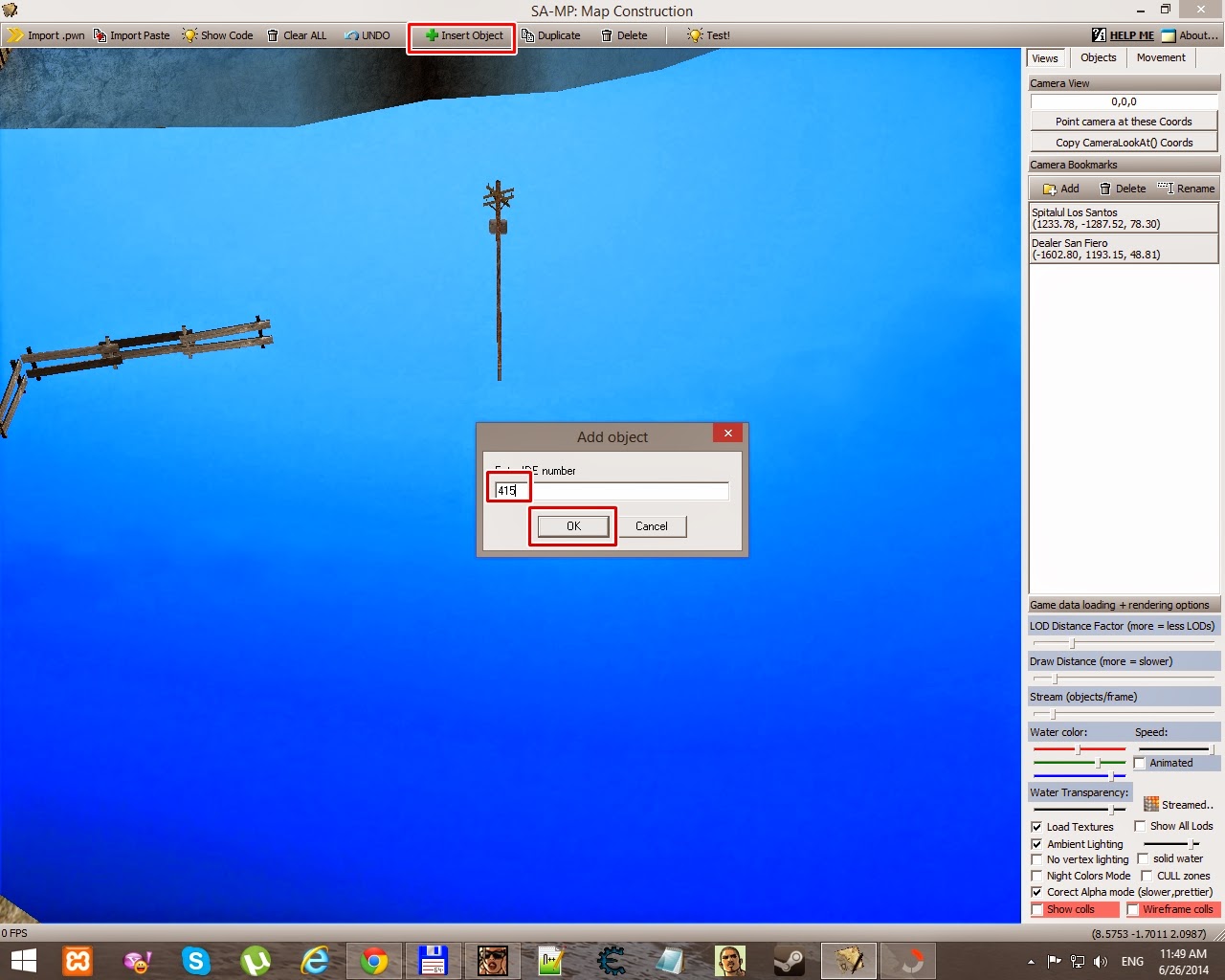
Task: Open the Windows Start menu
Action: (23, 960)
